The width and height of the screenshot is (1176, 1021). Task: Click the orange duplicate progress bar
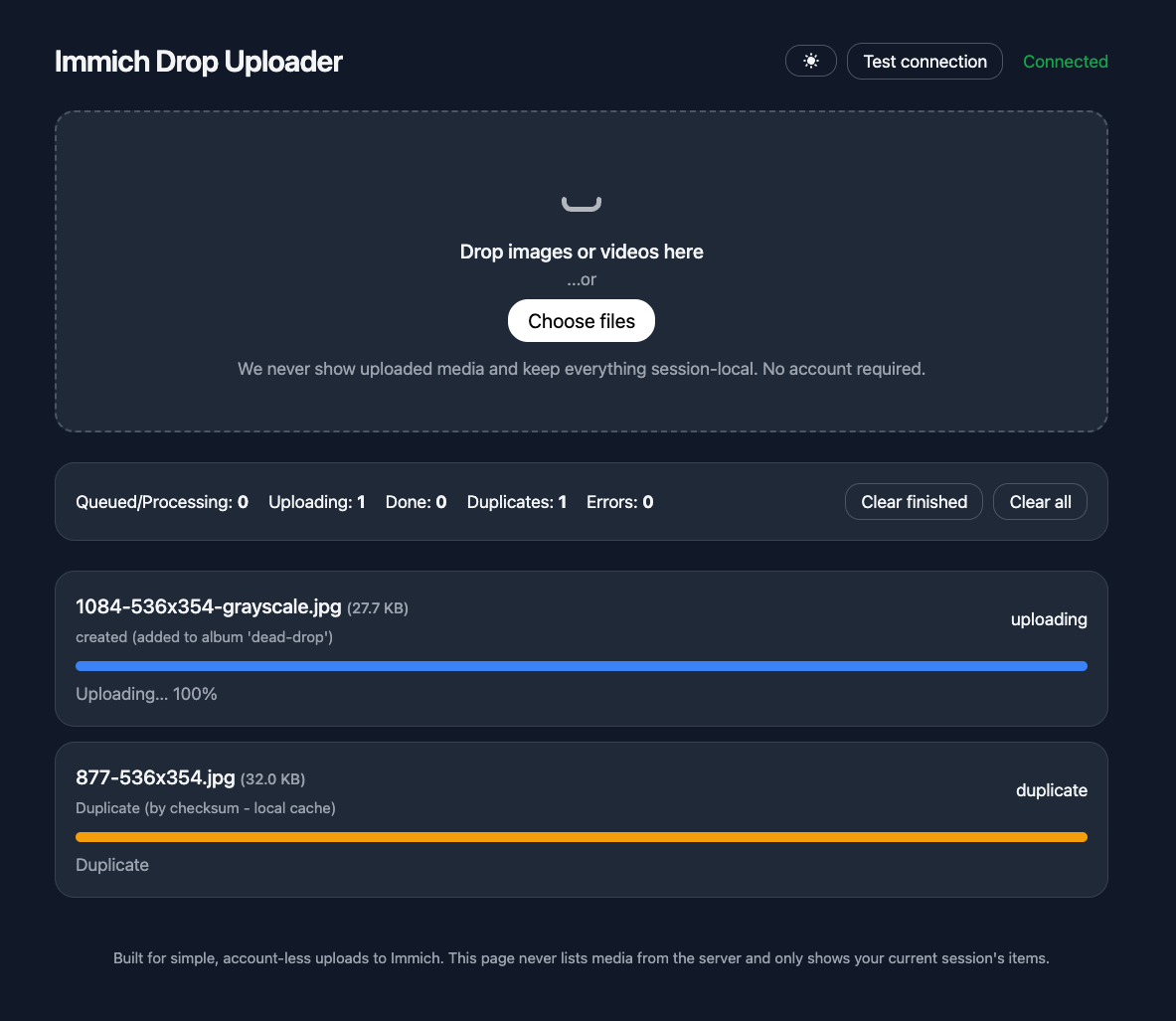pyautogui.click(x=582, y=836)
